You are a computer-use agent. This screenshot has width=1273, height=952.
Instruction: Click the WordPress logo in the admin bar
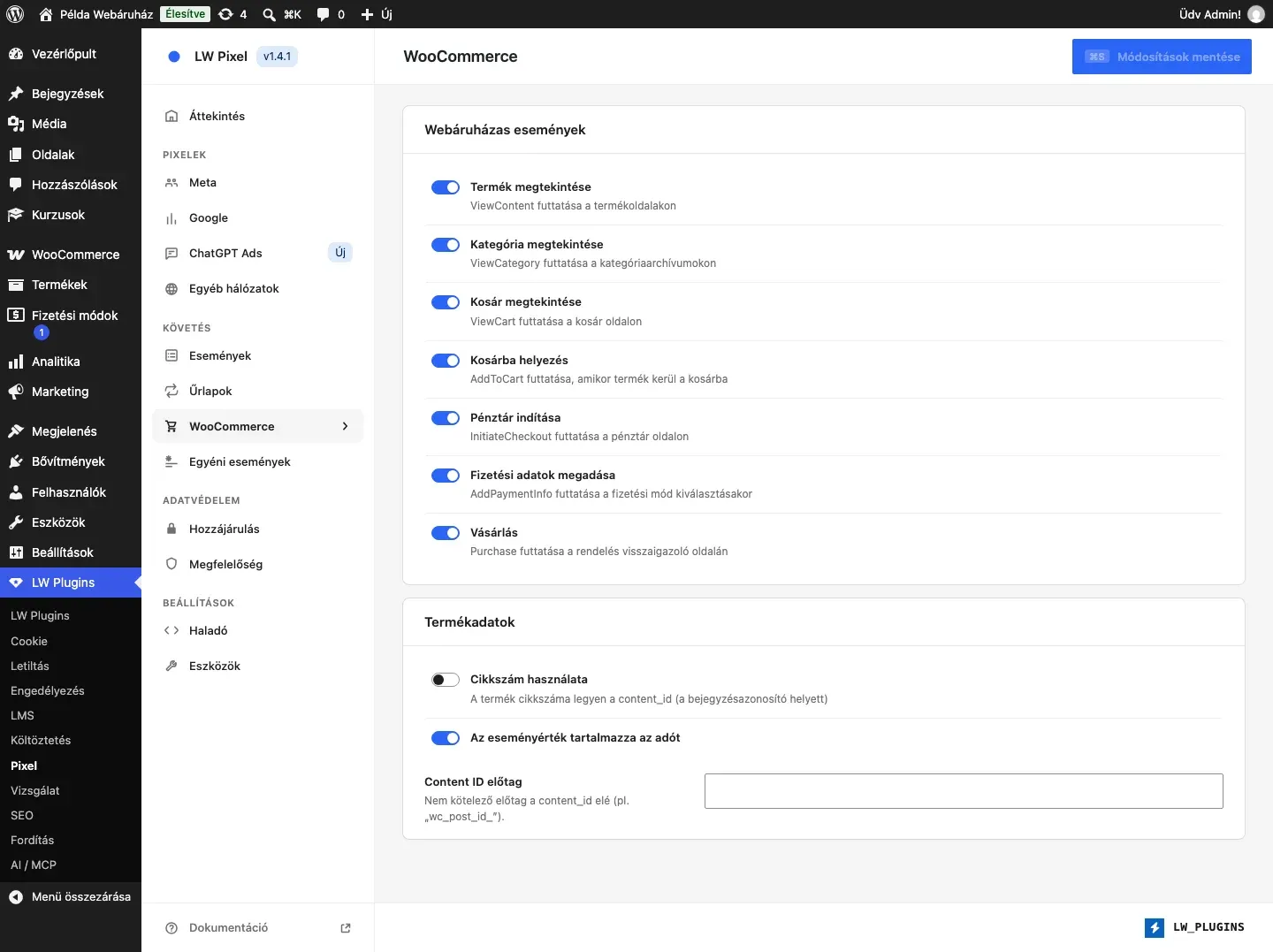(15, 14)
